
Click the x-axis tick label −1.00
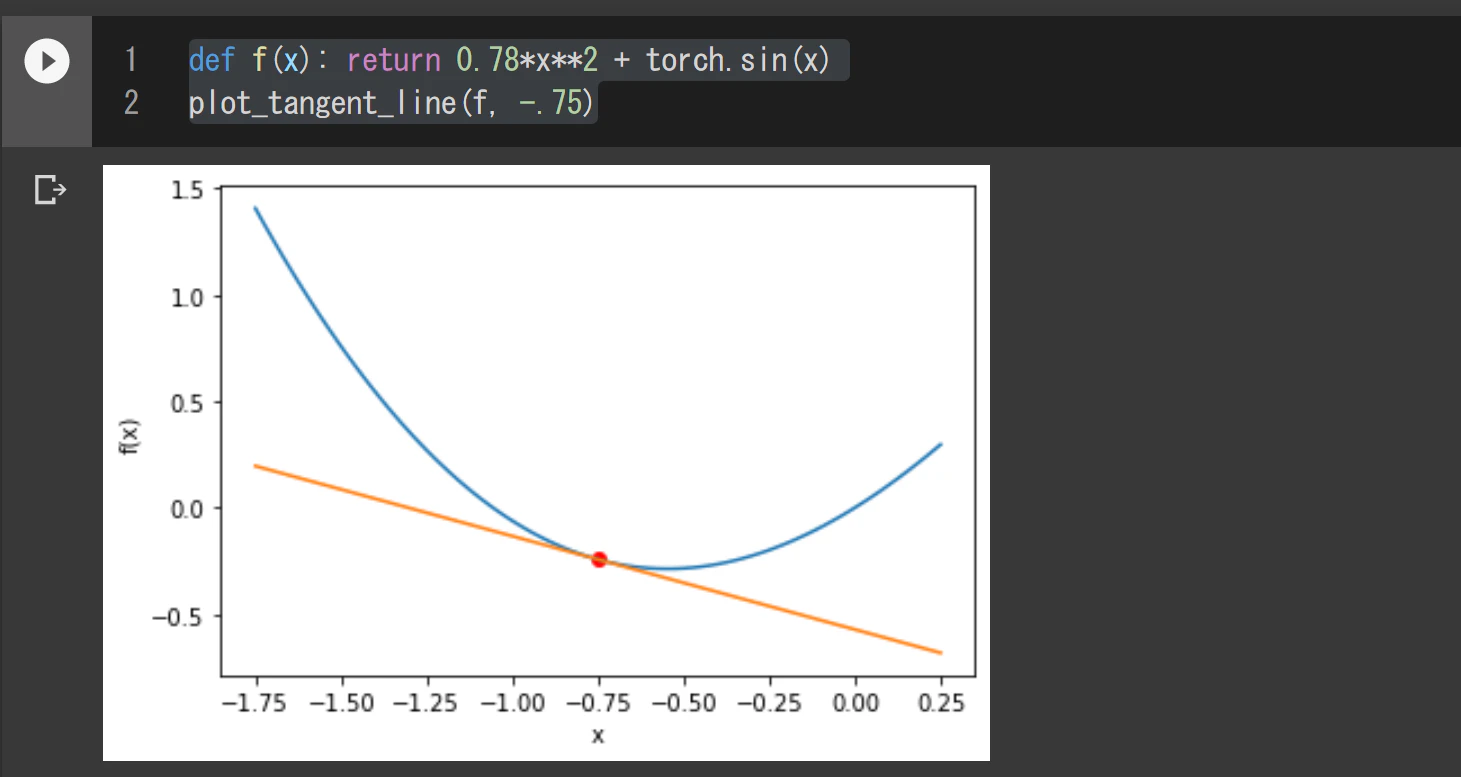[x=513, y=703]
